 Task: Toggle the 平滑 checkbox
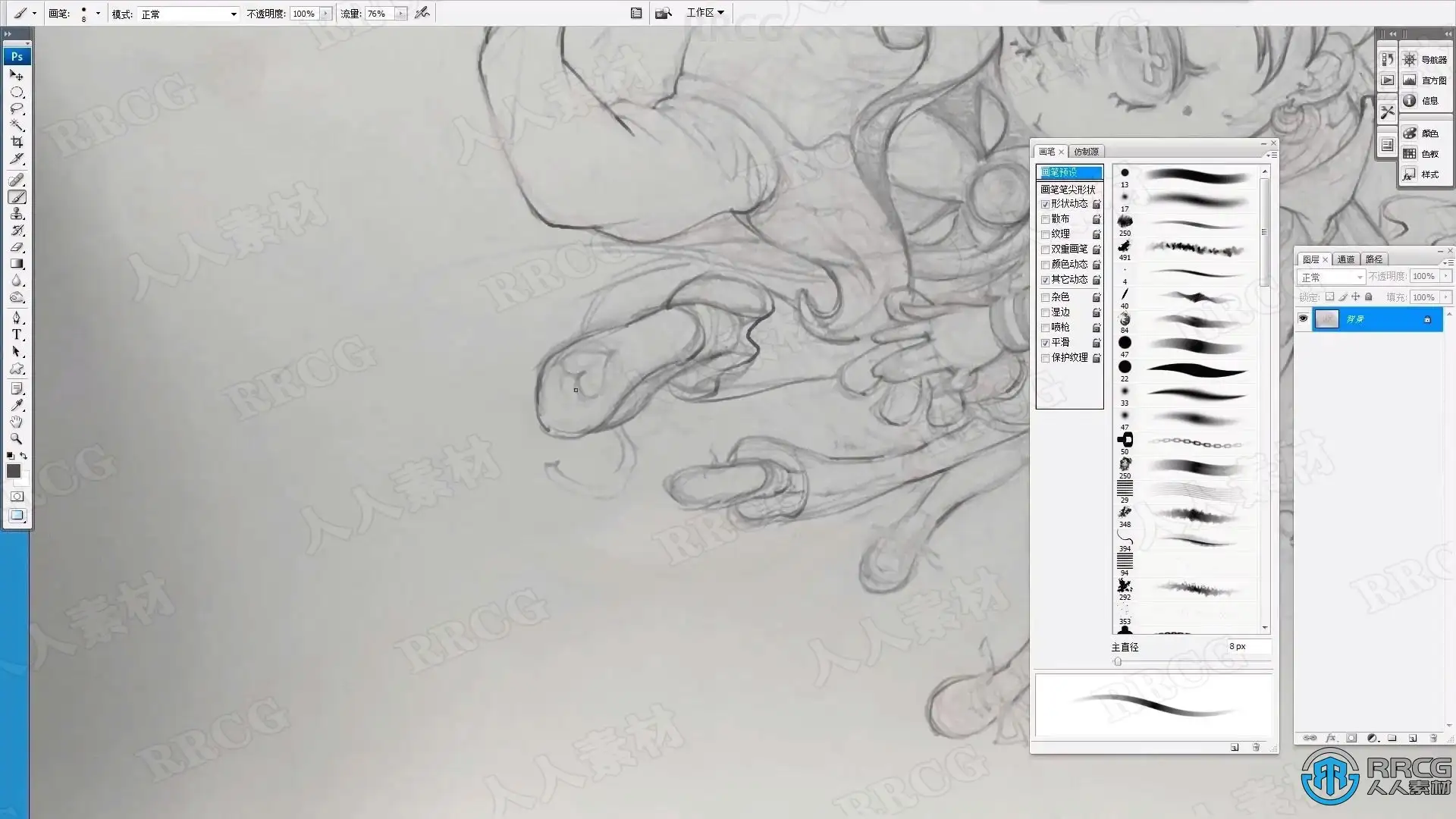[1045, 343]
